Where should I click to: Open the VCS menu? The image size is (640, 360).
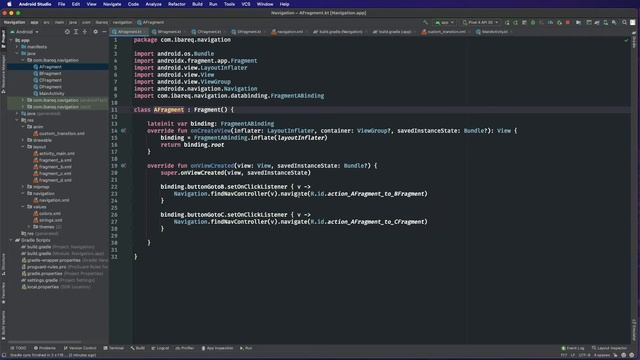point(246,4)
